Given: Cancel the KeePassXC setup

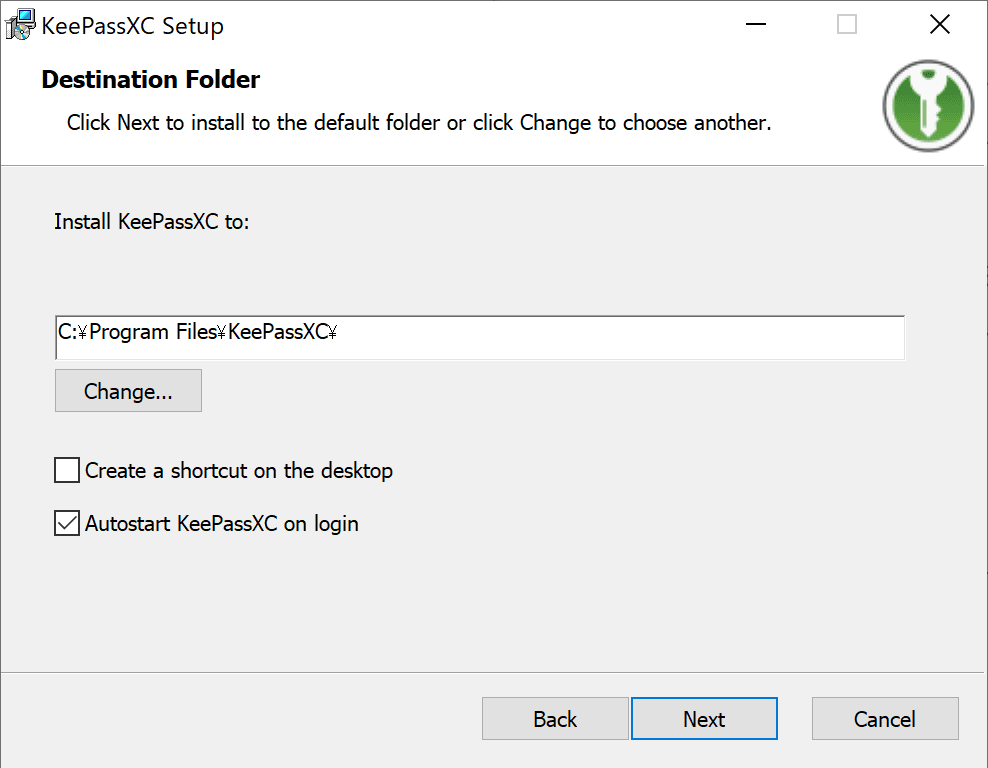Looking at the screenshot, I should [885, 718].
